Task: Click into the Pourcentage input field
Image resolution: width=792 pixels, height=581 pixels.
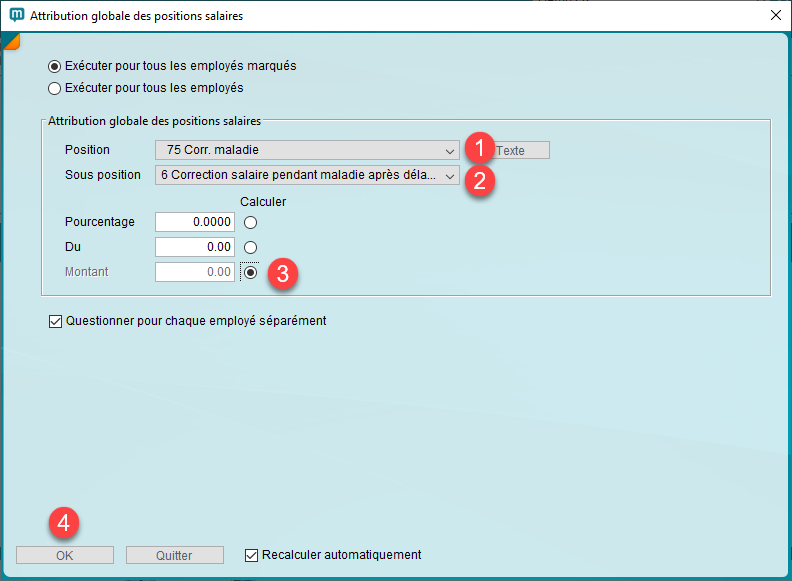Action: [x=195, y=222]
